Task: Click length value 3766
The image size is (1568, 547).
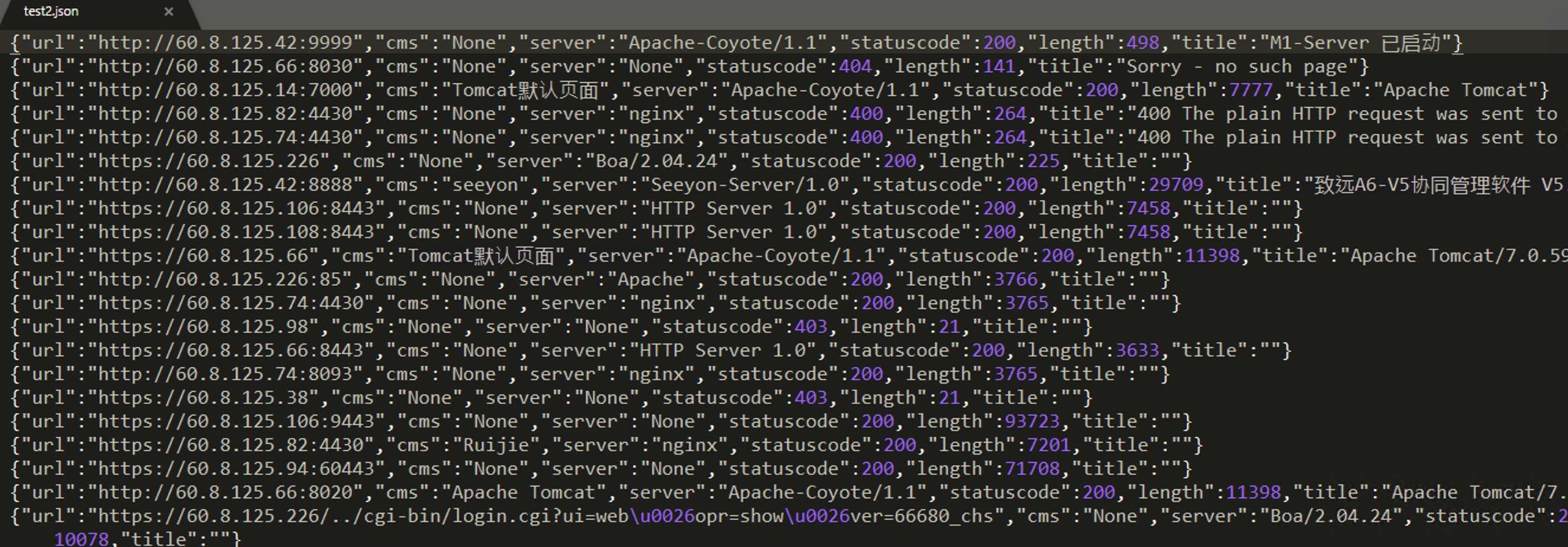Action: (1016, 280)
